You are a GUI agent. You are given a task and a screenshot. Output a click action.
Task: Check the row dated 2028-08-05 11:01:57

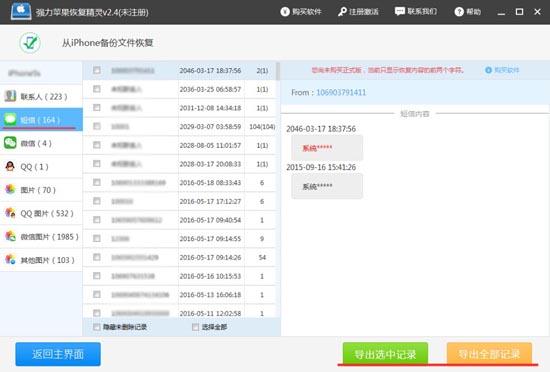point(97,145)
